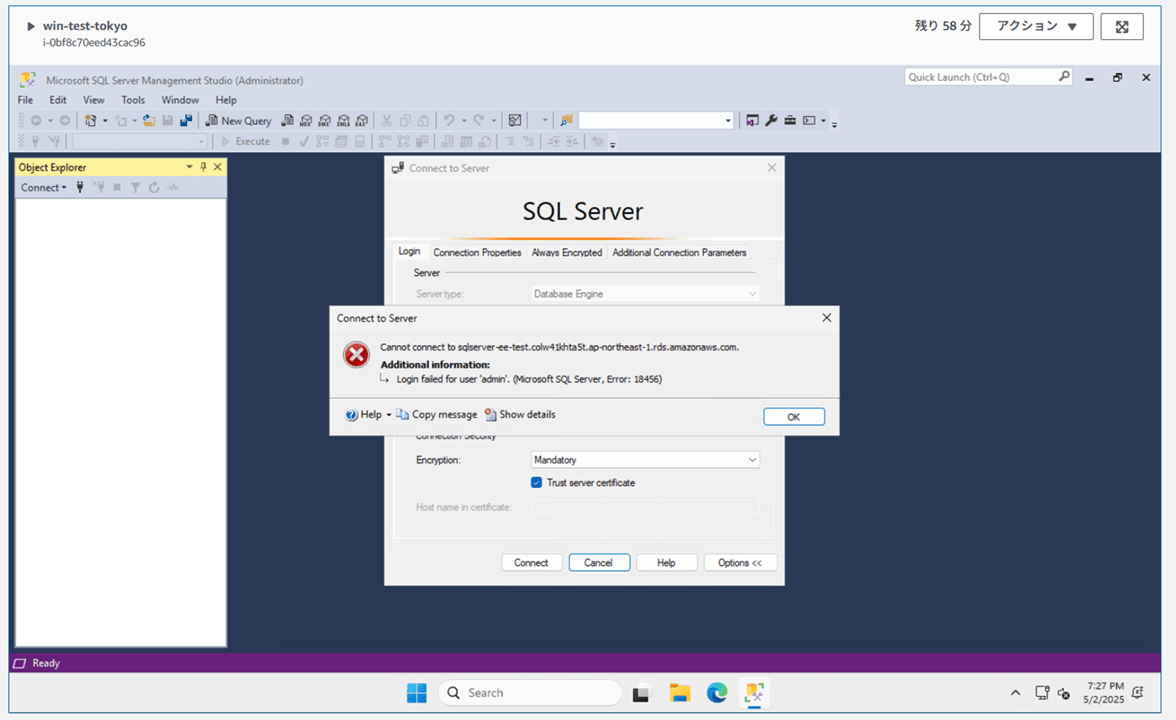Click the Object Explorer refresh icon
Image resolution: width=1176 pixels, height=720 pixels.
pyautogui.click(x=154, y=188)
